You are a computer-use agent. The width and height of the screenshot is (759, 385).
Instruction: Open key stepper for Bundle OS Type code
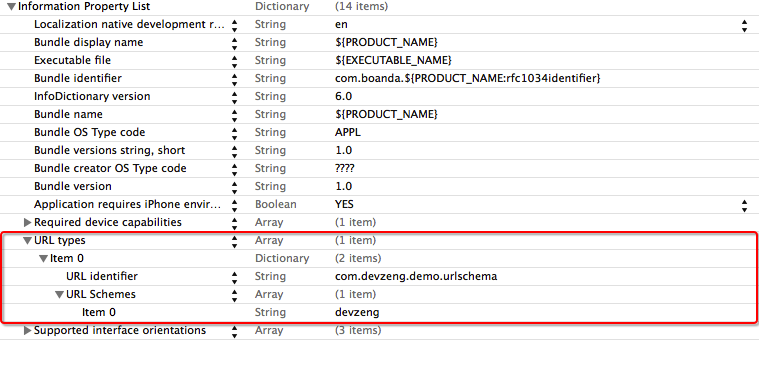click(x=234, y=133)
